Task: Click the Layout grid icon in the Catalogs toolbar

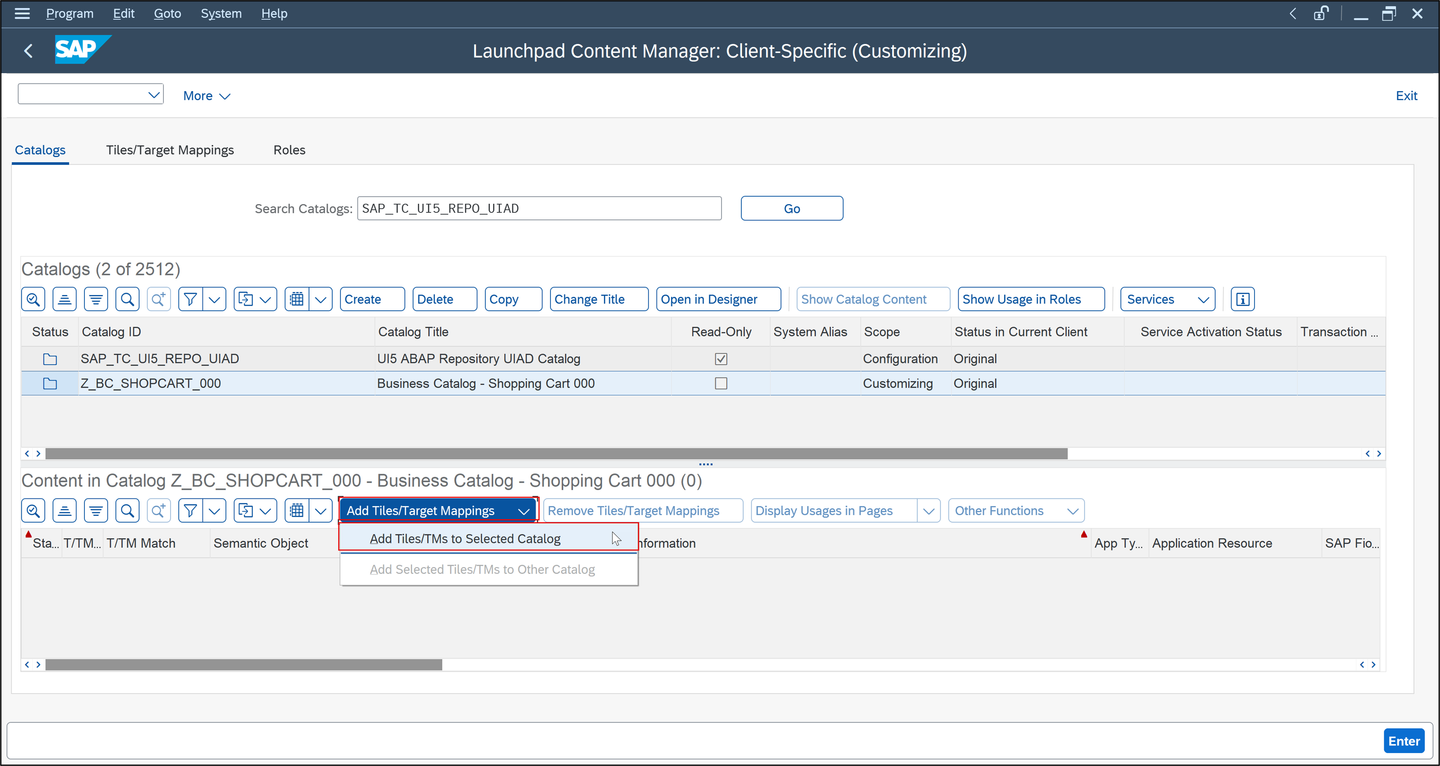Action: tap(296, 299)
